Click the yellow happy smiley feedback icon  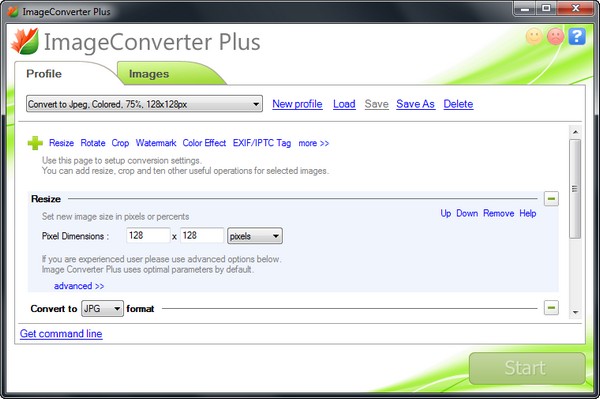coord(534,36)
